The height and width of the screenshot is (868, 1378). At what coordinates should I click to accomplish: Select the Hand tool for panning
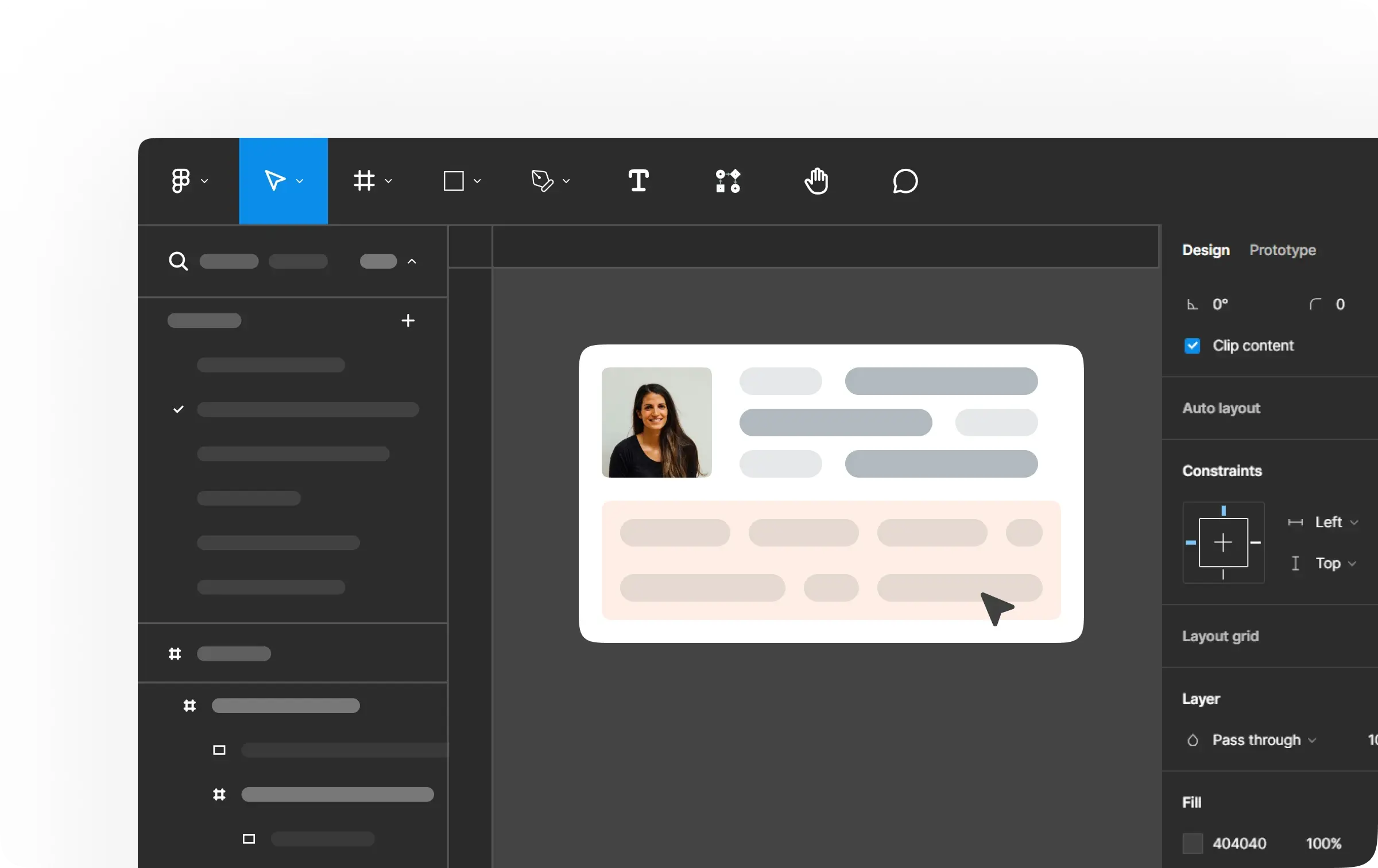817,181
